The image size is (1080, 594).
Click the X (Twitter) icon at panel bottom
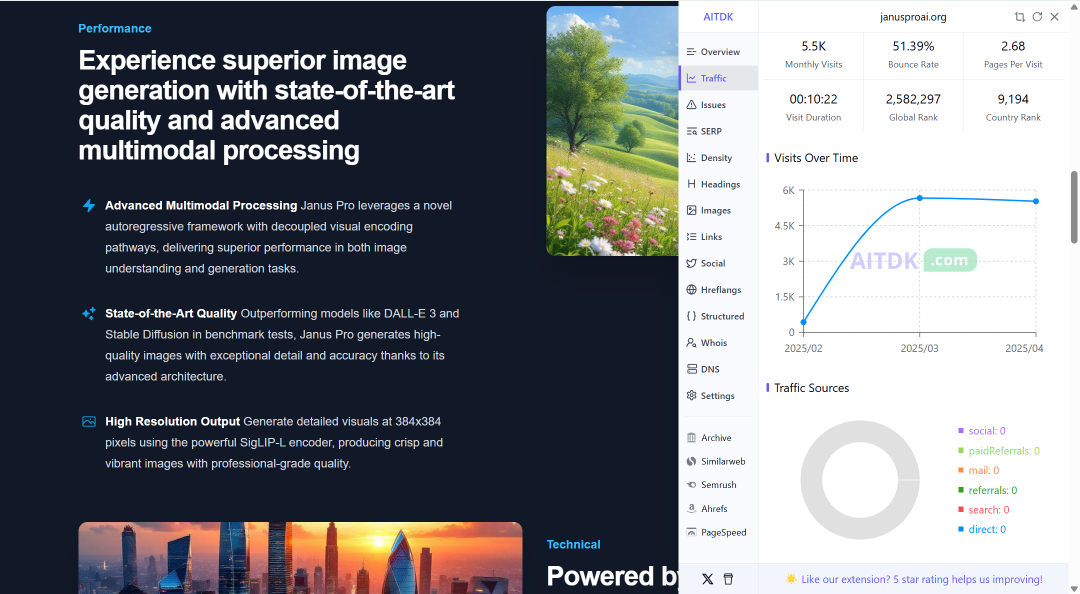point(707,579)
